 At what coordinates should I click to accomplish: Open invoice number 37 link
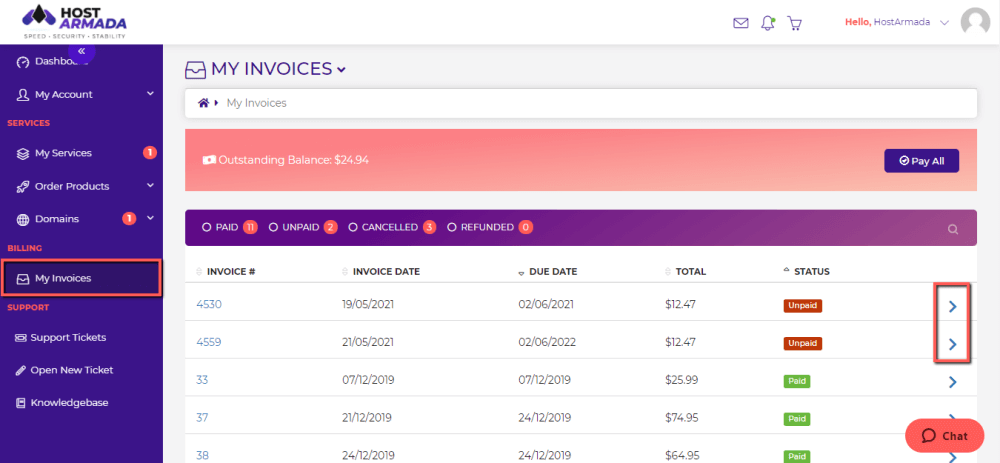point(202,418)
